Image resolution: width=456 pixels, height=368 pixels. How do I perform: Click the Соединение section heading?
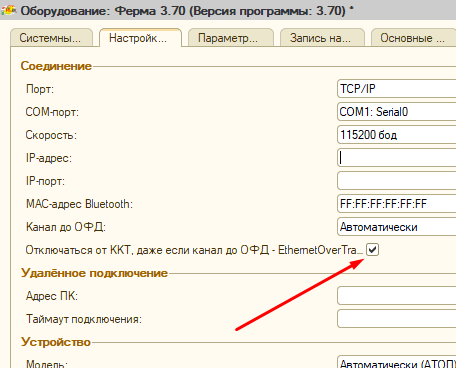[56, 66]
